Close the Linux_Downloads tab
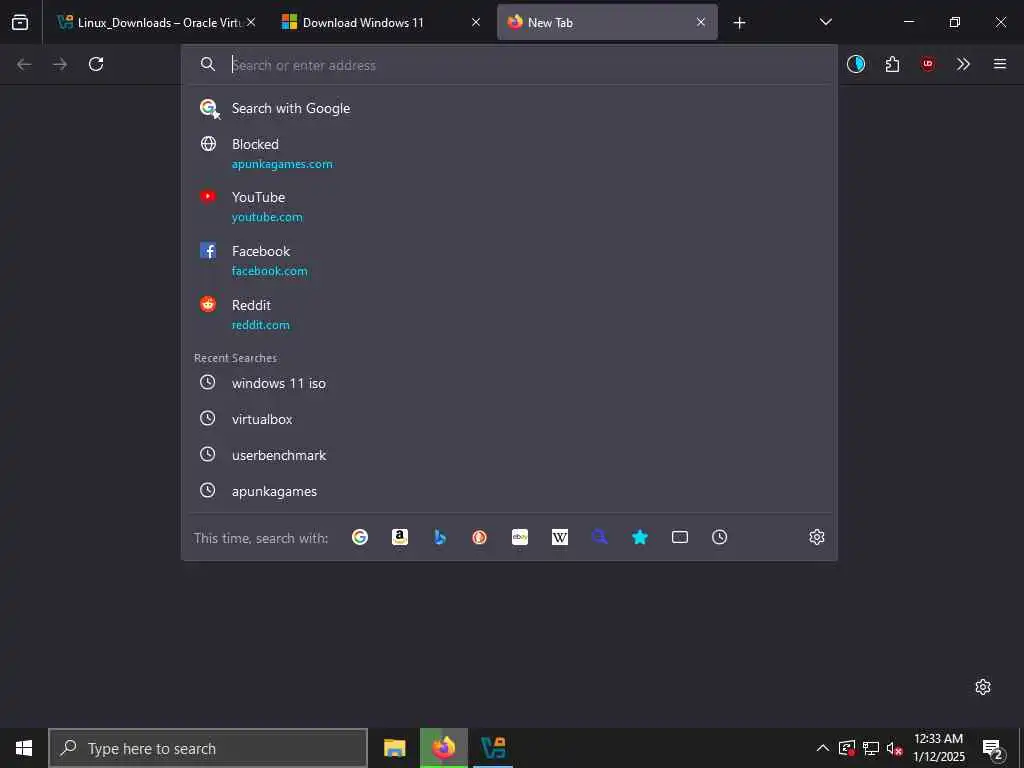 pyautogui.click(x=251, y=22)
